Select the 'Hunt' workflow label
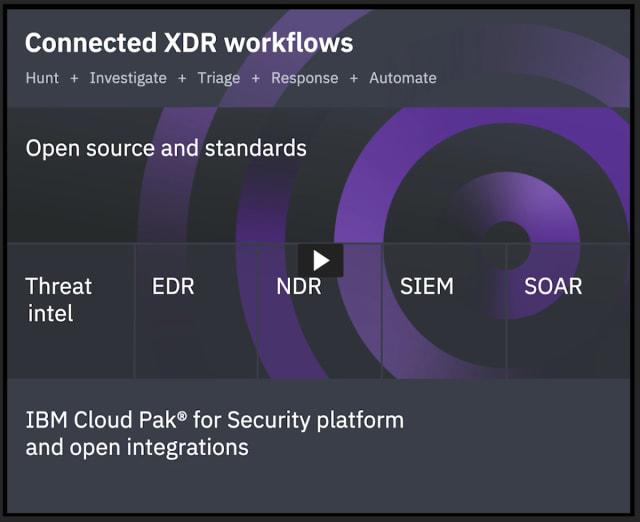This screenshot has width=640, height=522. point(42,78)
